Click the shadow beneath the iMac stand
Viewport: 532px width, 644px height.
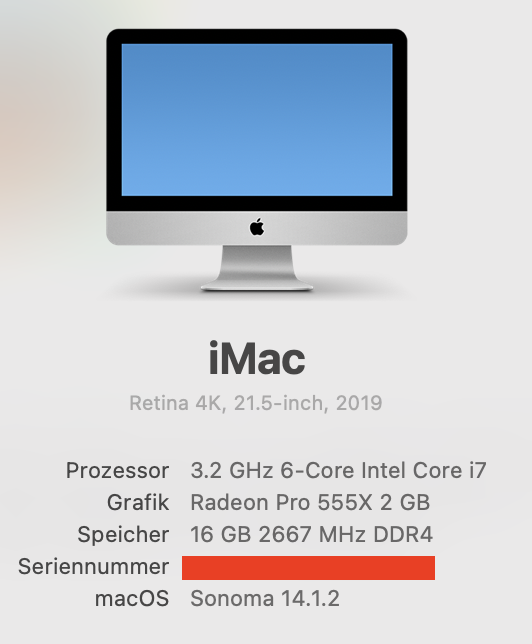(257, 294)
